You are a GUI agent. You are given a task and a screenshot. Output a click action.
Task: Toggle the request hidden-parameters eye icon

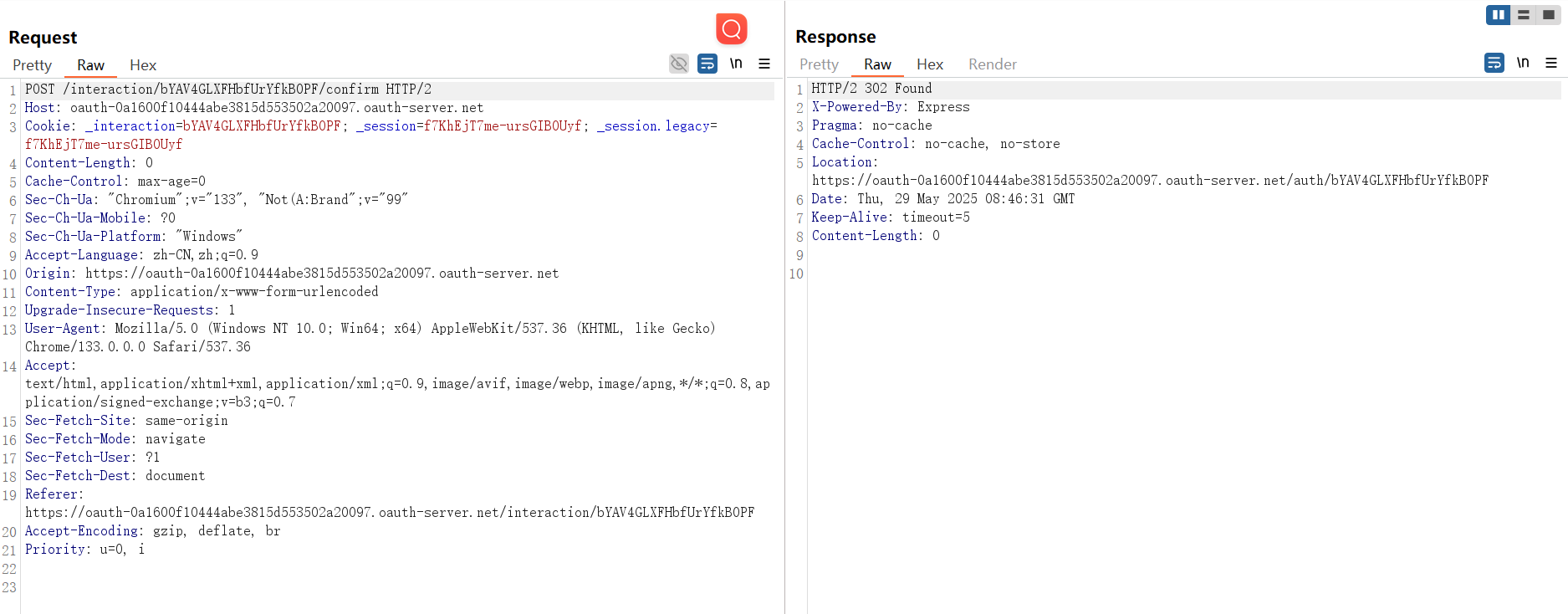coord(679,64)
